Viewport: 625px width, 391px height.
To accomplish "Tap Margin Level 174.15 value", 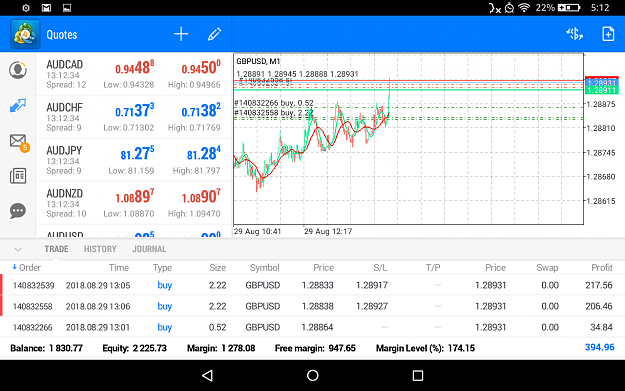I will [x=461, y=348].
